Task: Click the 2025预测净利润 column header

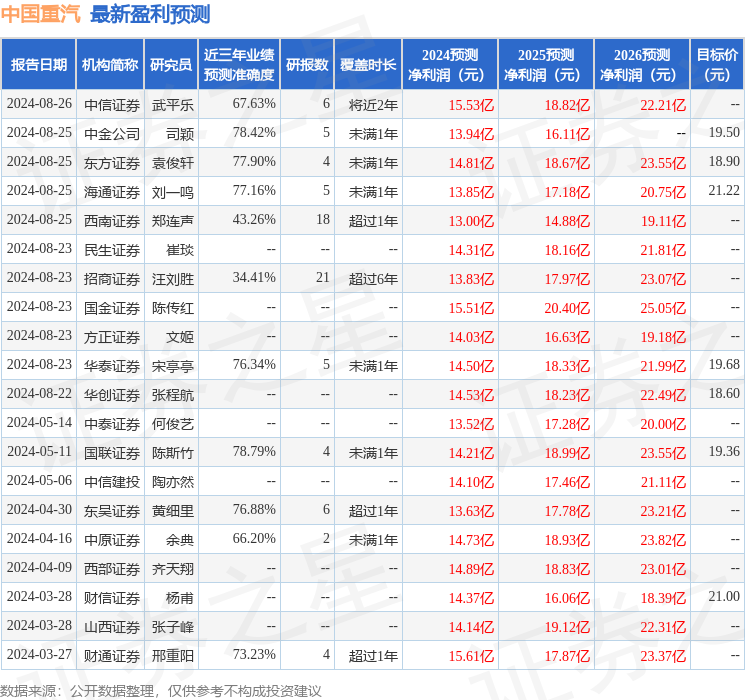Action: click(x=546, y=65)
